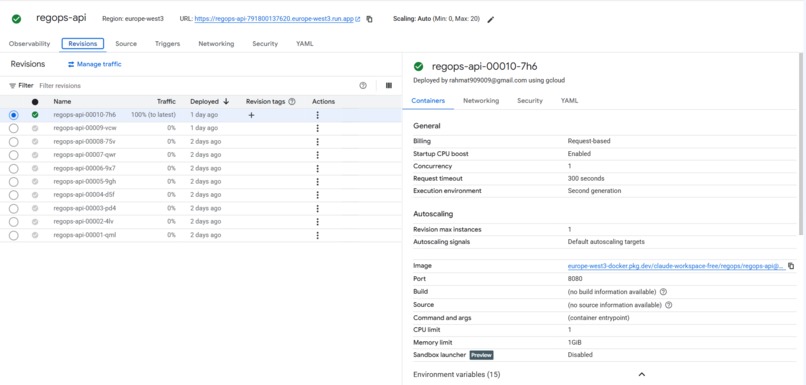
Task: Collapse the Environment variables section
Action: pyautogui.click(x=642, y=375)
